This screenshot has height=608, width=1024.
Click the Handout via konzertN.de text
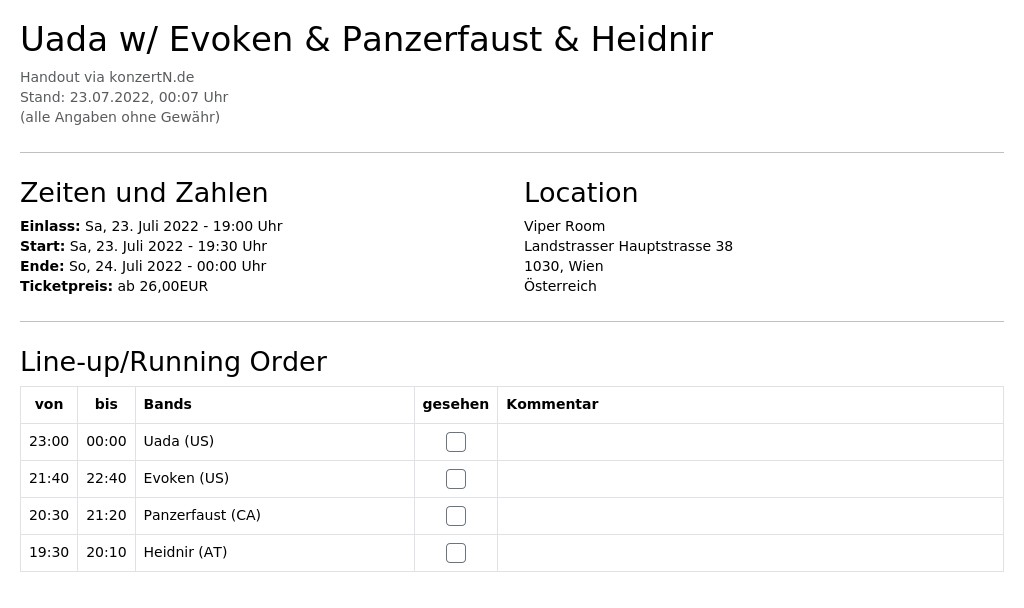[107, 77]
